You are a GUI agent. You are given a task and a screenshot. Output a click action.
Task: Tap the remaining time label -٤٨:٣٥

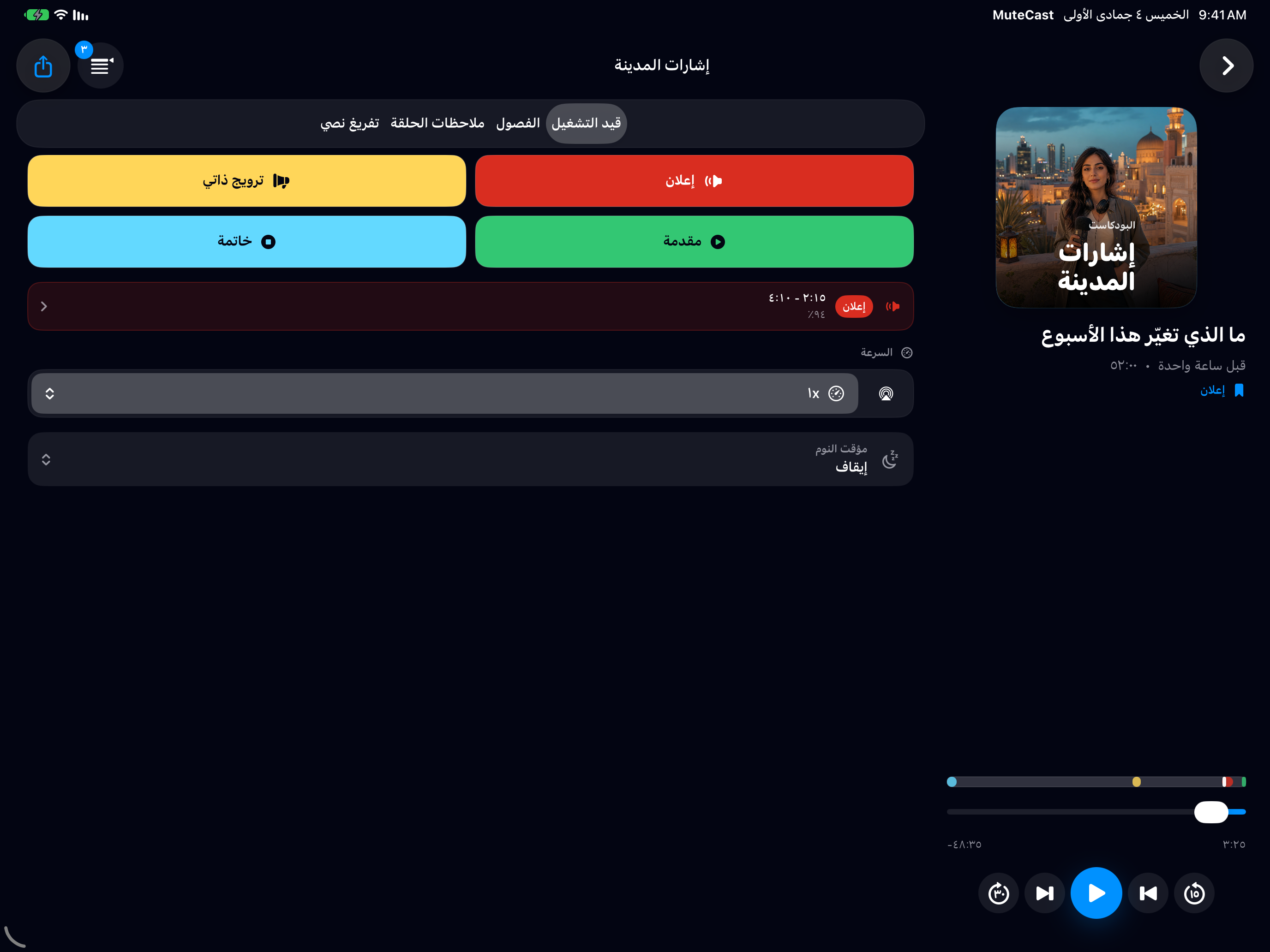(964, 845)
